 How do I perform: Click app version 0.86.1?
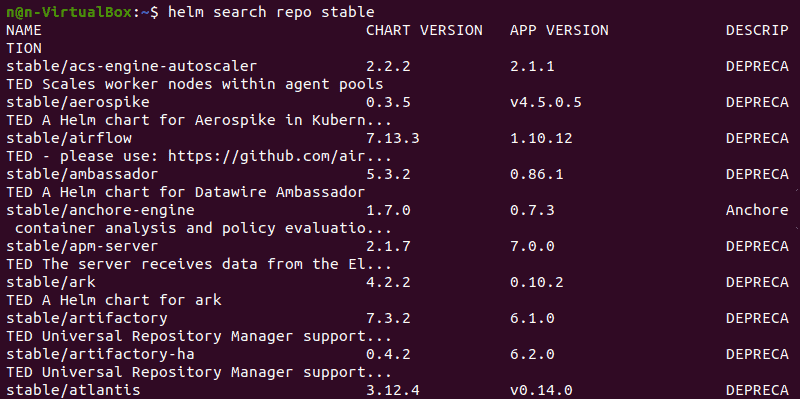coord(536,174)
